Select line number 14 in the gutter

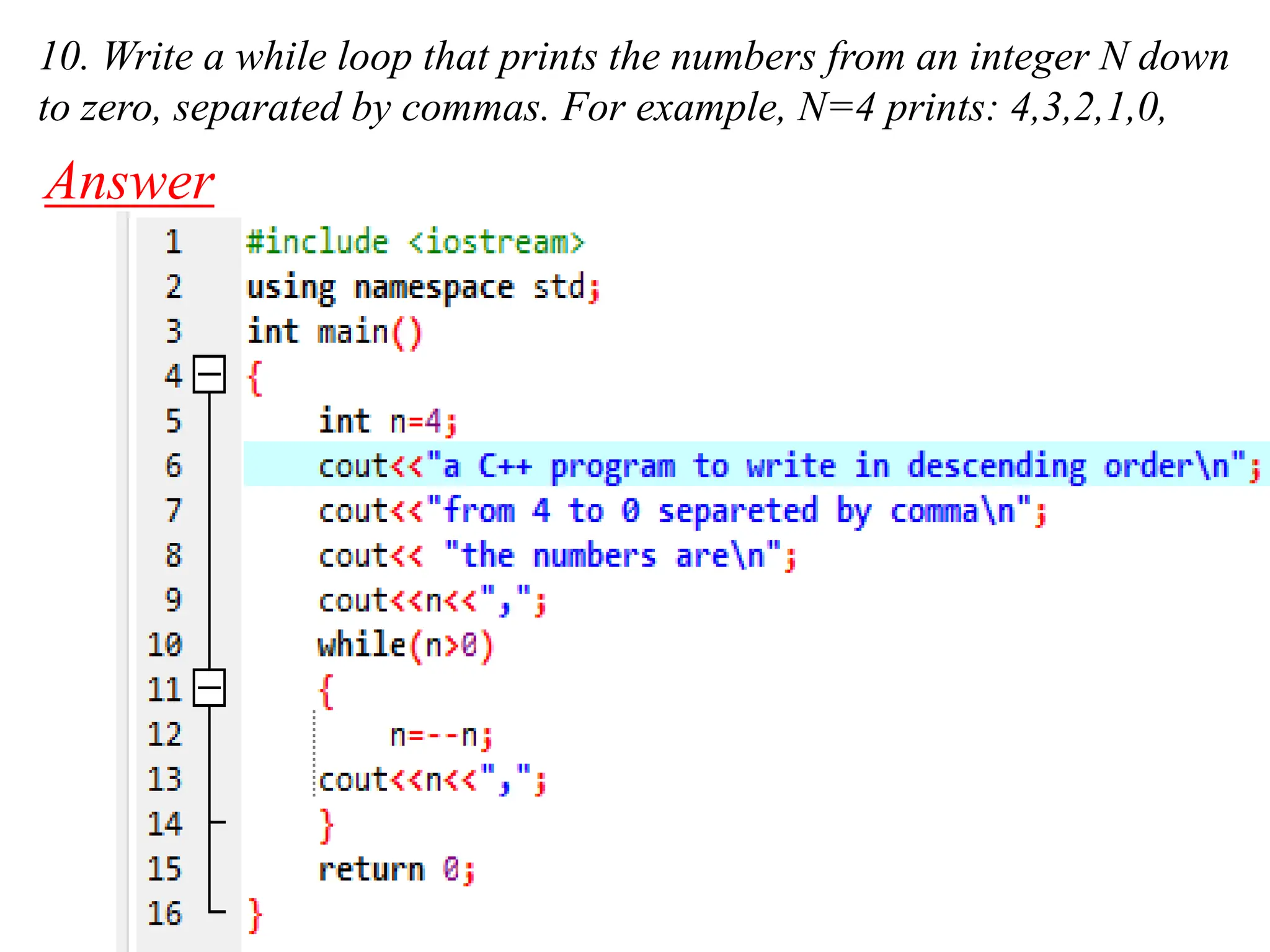point(165,825)
